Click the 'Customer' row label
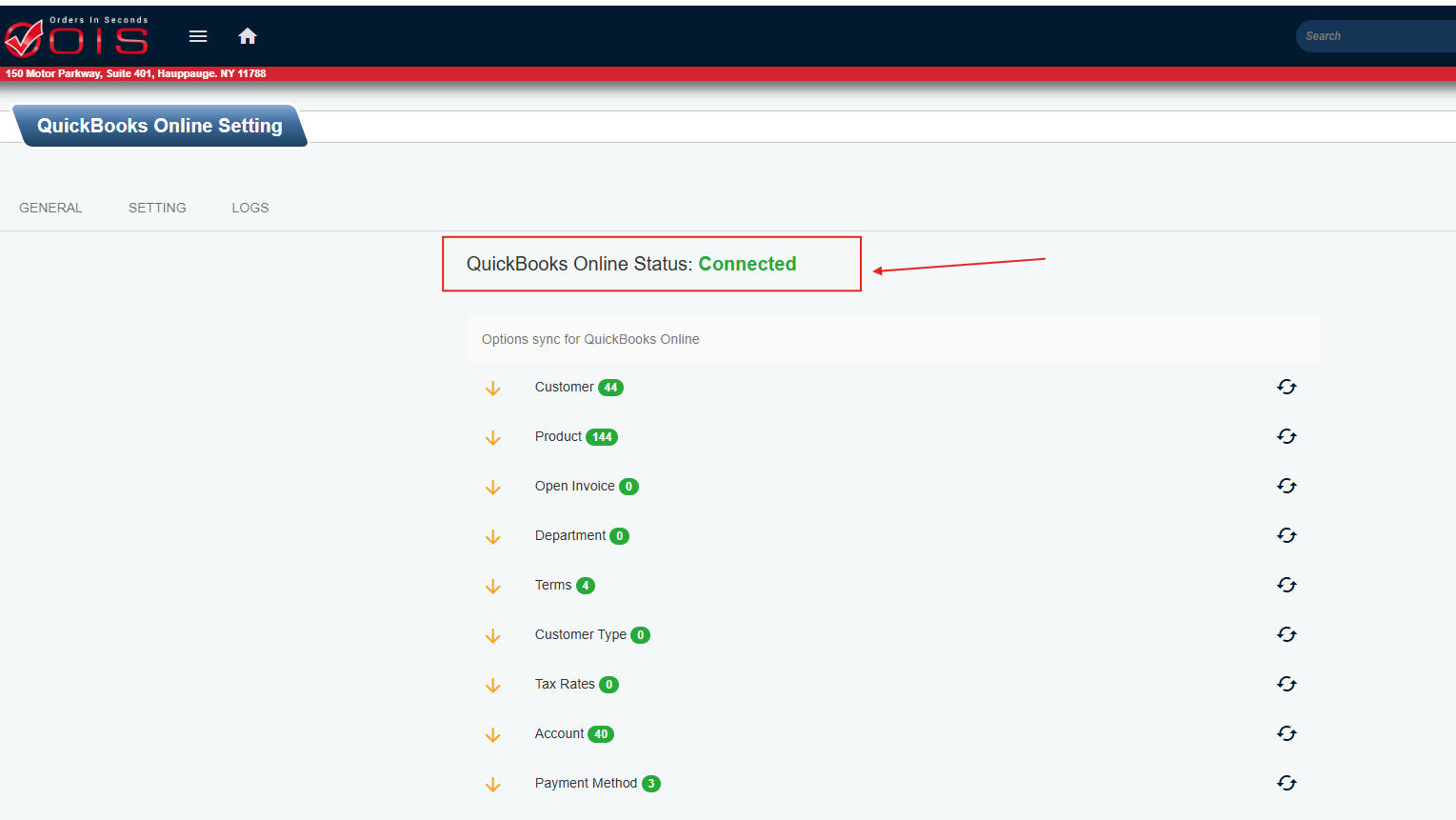Screen dimensions: 1456x820 [x=564, y=387]
